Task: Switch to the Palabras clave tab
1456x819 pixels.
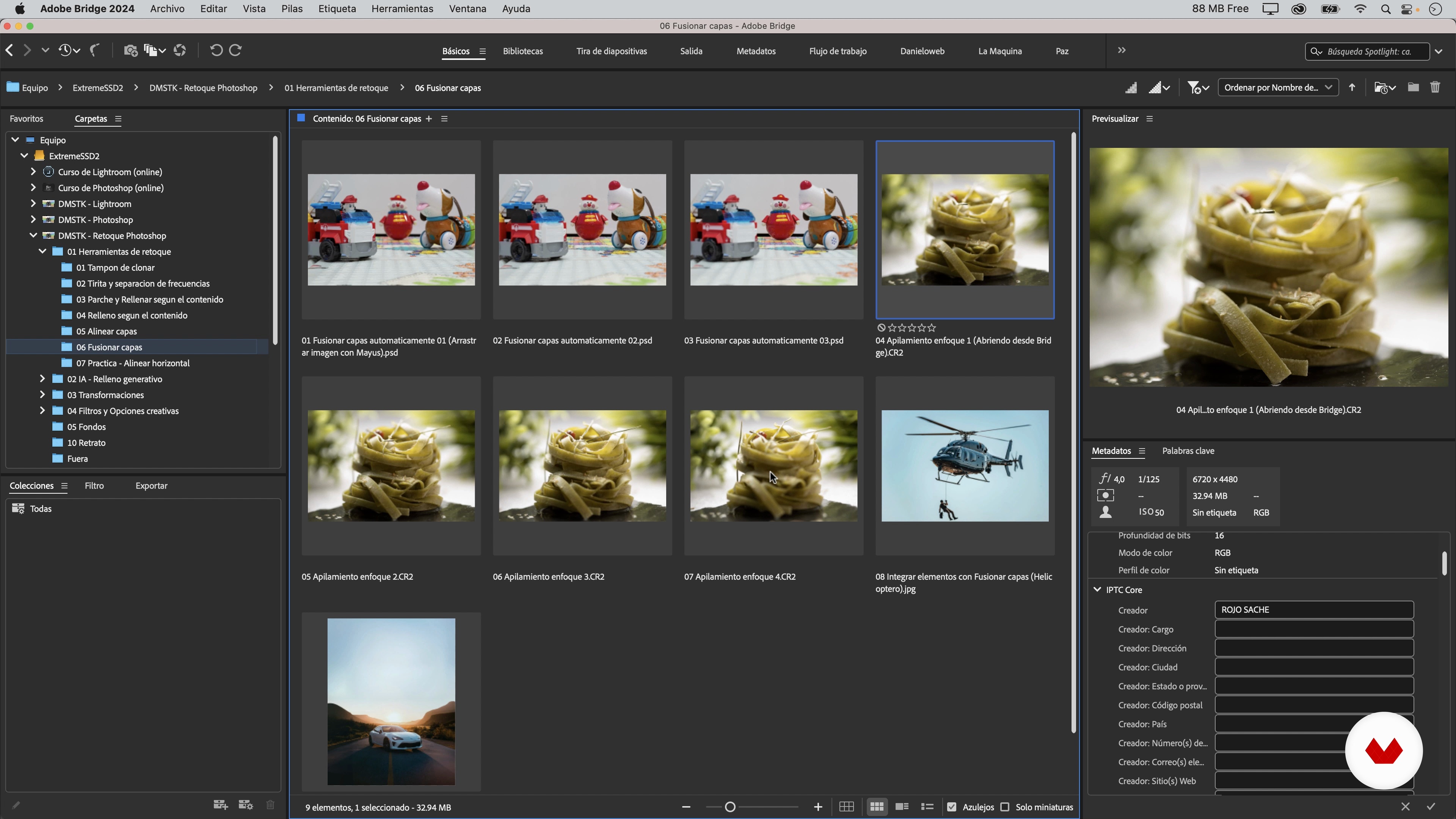Action: (x=1188, y=450)
